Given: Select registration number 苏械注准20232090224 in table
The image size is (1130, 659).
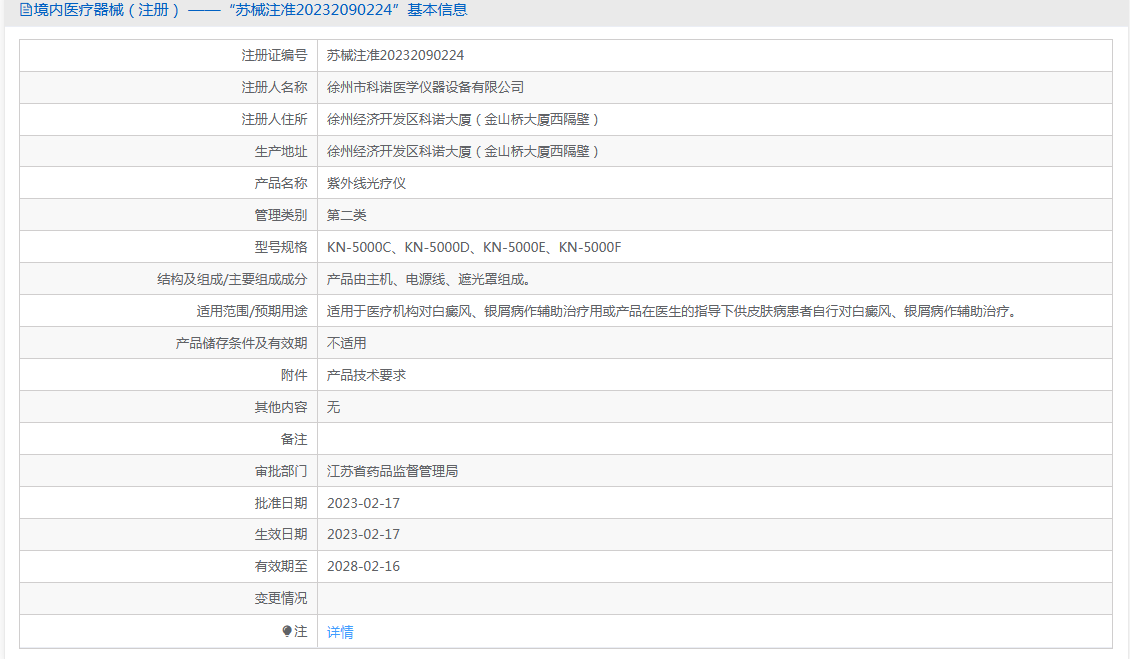Looking at the screenshot, I should (x=395, y=56).
